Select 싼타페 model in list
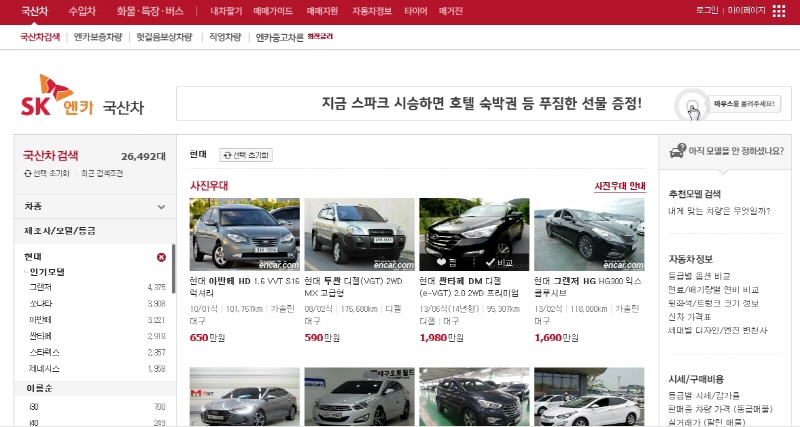The image size is (800, 427). (41, 336)
